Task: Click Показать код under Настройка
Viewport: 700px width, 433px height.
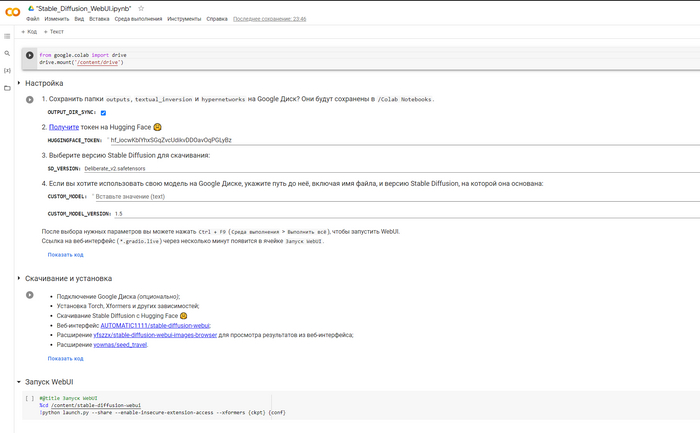Action: point(66,254)
